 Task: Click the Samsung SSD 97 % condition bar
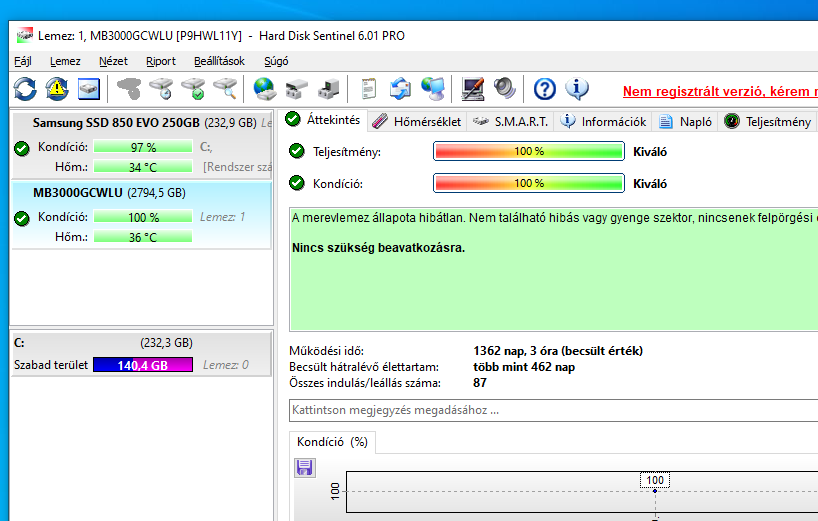143,147
